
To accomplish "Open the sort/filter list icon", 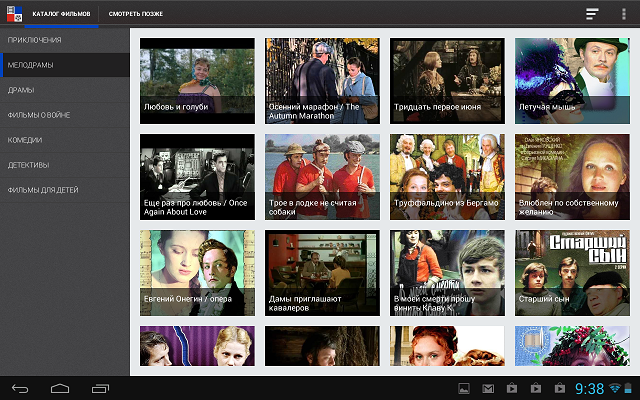I will pos(592,14).
